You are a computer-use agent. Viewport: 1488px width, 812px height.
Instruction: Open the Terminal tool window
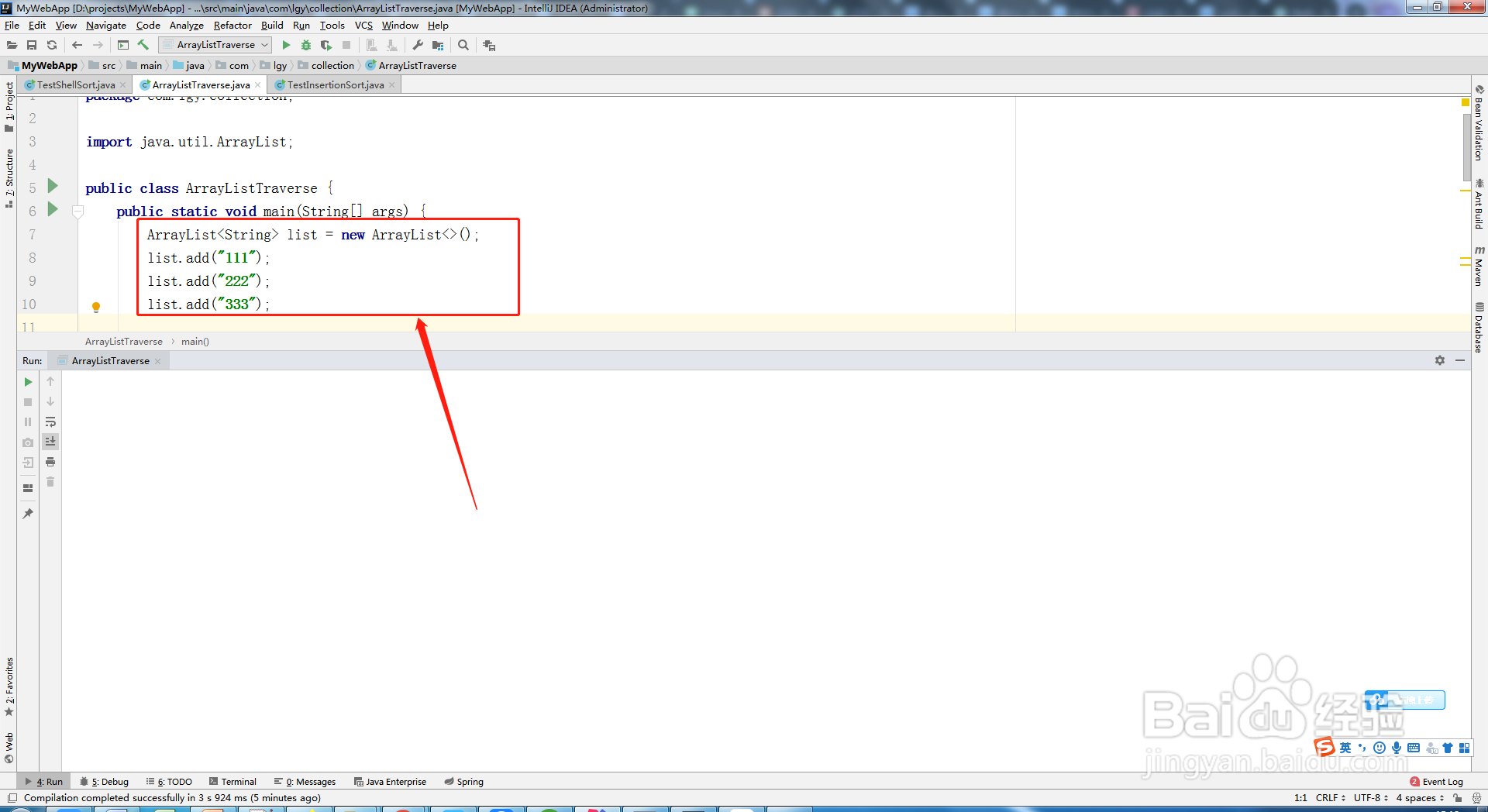point(232,782)
